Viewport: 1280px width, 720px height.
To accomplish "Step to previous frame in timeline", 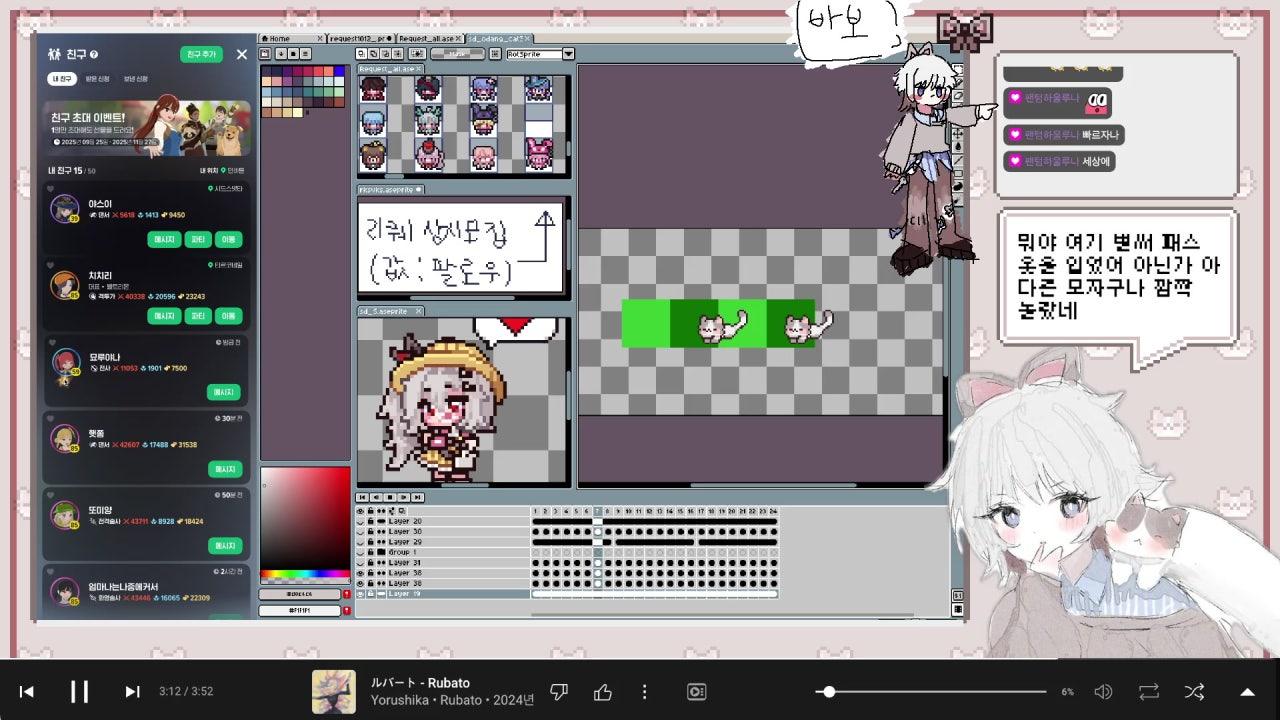I will (x=376, y=497).
